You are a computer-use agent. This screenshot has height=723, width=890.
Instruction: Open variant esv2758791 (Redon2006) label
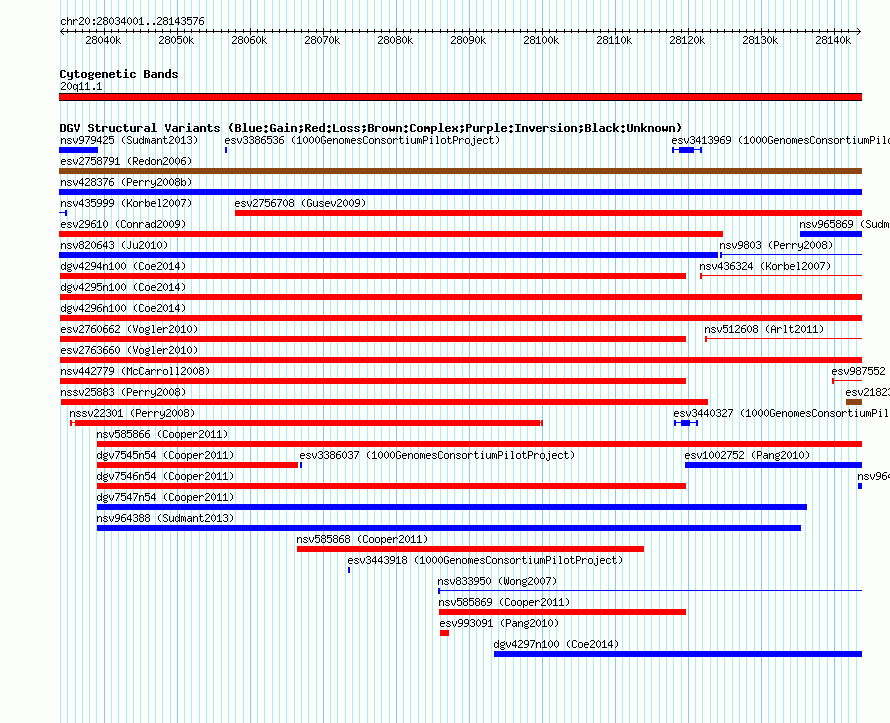126,161
